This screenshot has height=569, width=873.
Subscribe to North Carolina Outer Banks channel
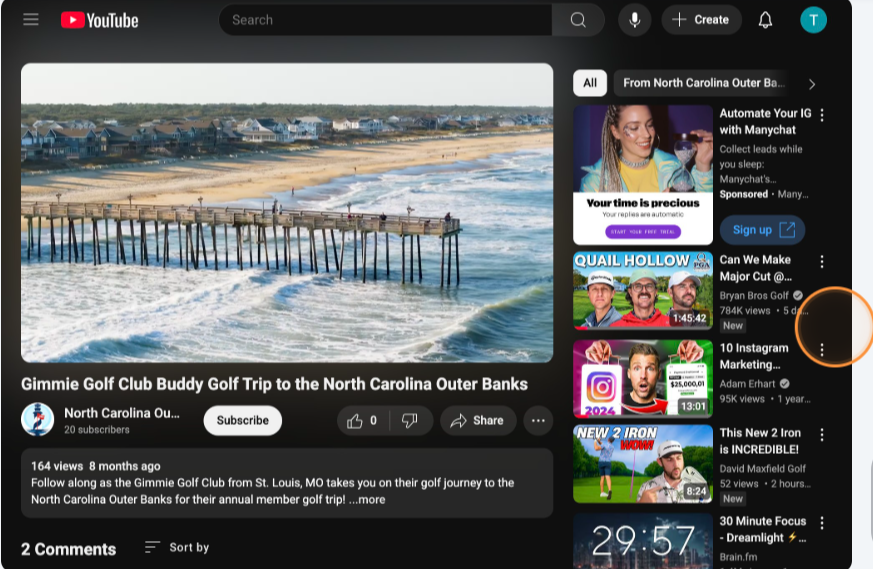point(242,421)
